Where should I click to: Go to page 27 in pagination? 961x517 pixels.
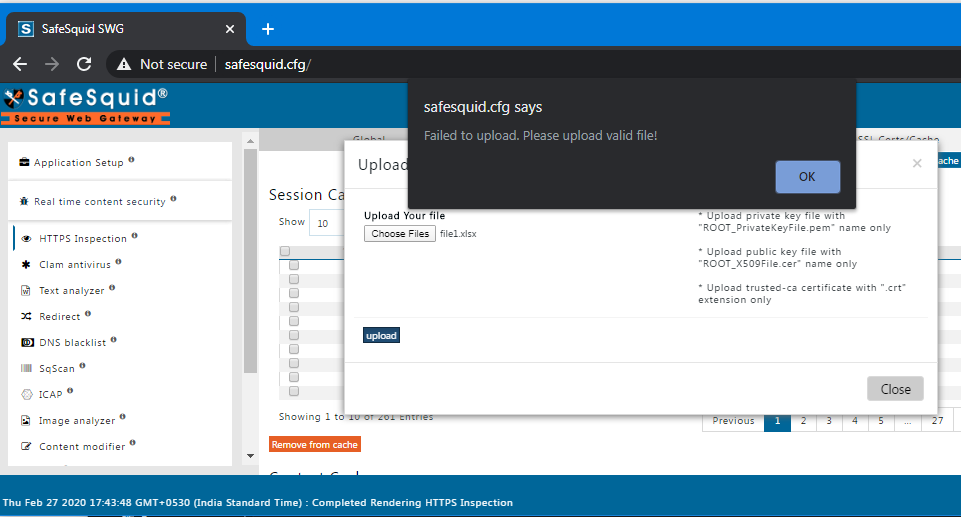point(937,421)
